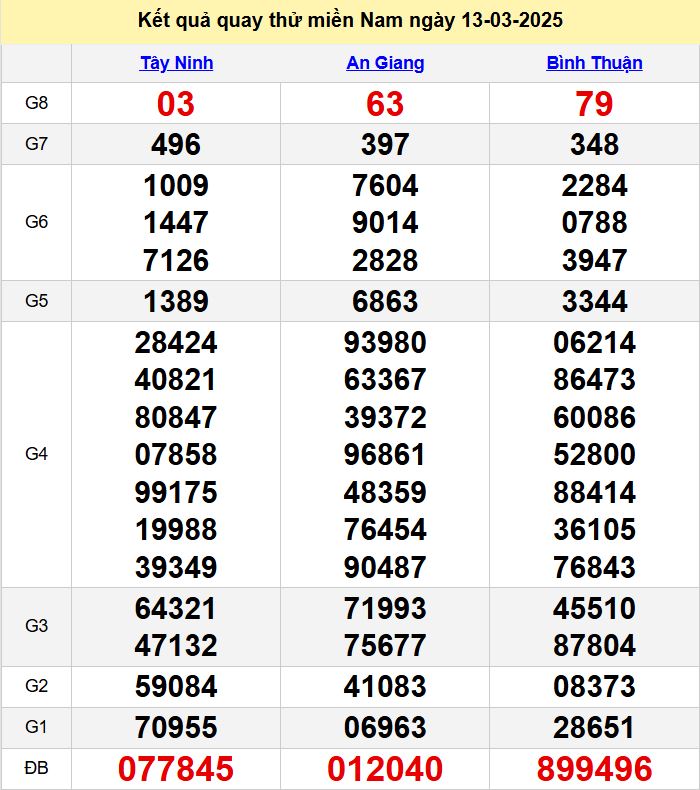Open the Bình Thuận province link
The width and height of the screenshot is (700, 790).
pyautogui.click(x=594, y=63)
